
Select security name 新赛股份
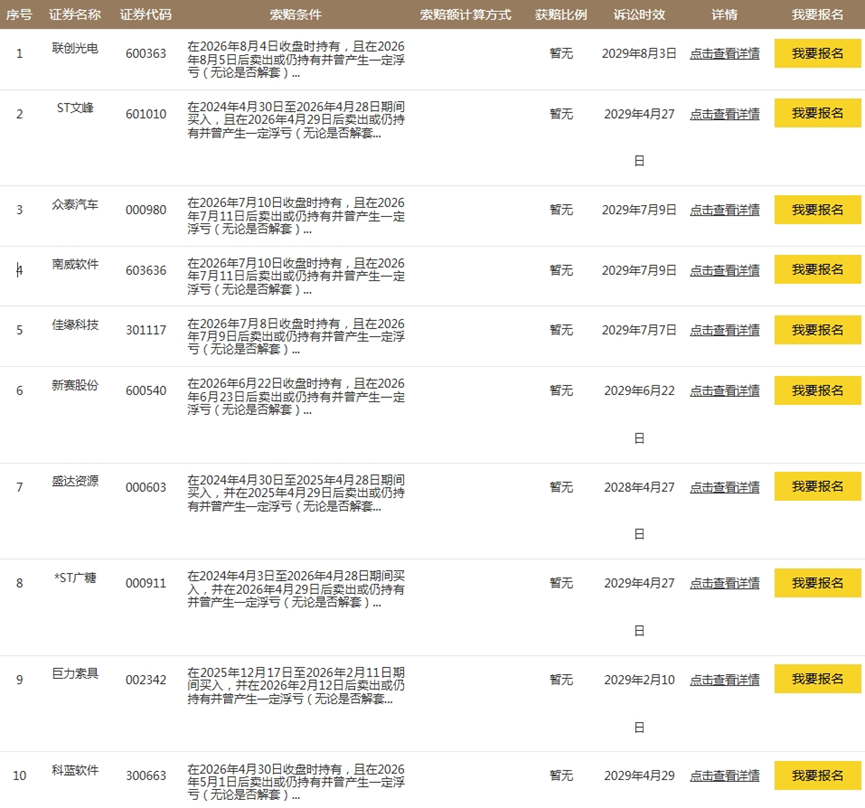click(x=75, y=385)
